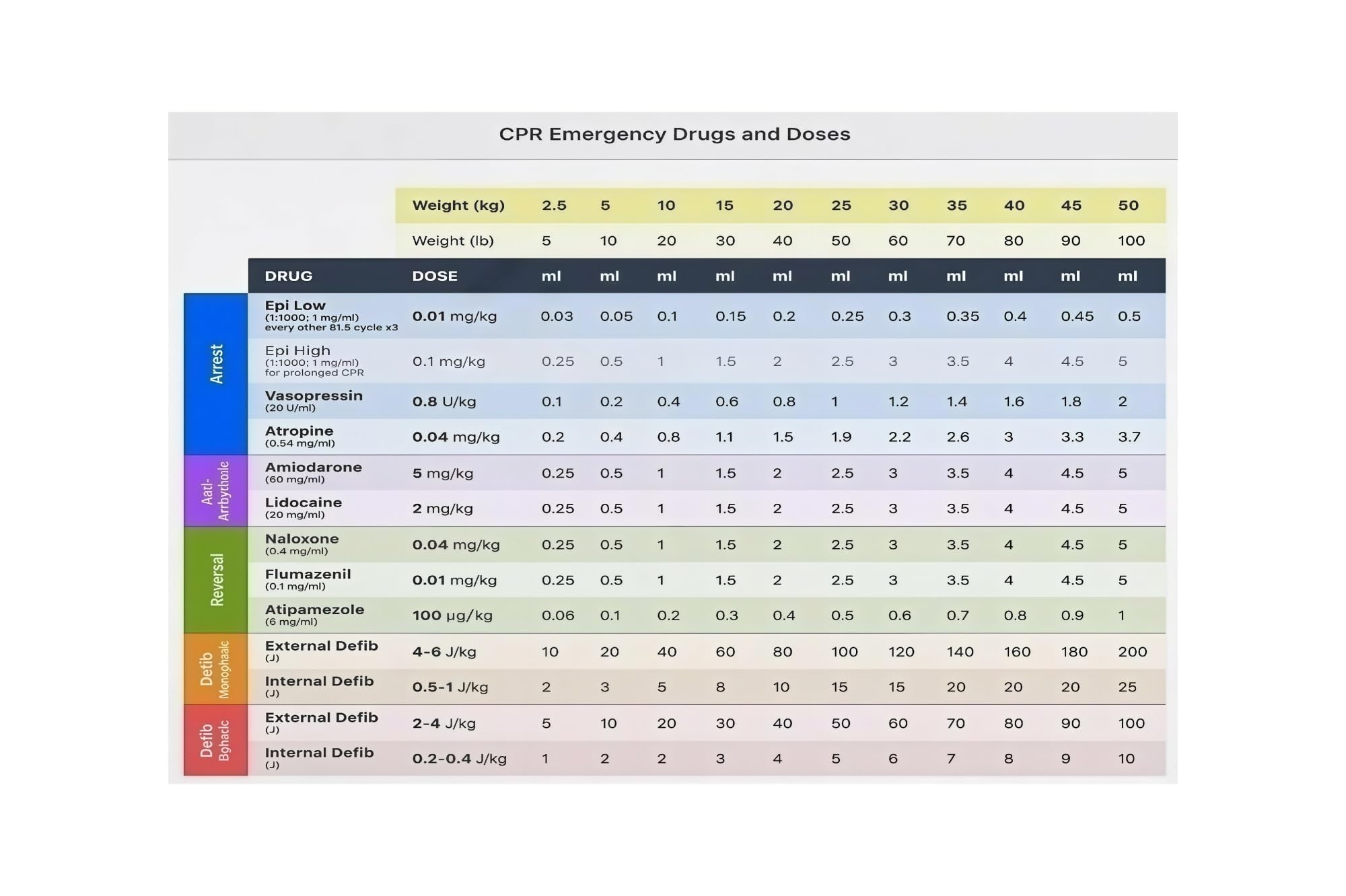Select the Atropine 0.04 mg/kg dose cell
This screenshot has width=1346, height=896.
[456, 437]
